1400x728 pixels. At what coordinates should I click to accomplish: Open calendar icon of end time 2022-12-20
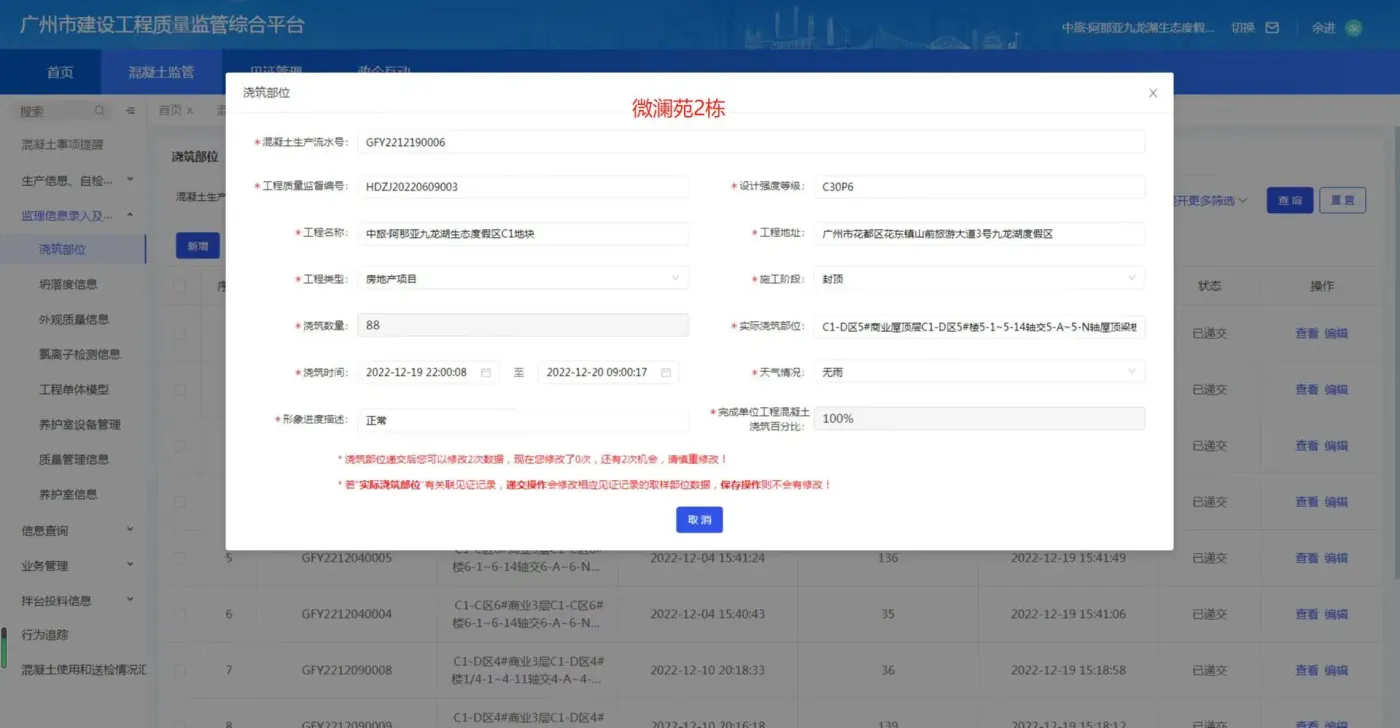(x=666, y=372)
